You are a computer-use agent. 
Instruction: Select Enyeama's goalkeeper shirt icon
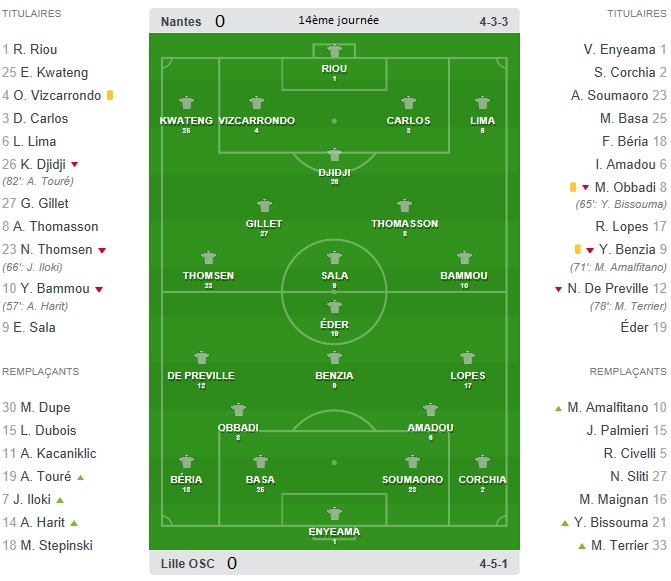pyautogui.click(x=334, y=514)
